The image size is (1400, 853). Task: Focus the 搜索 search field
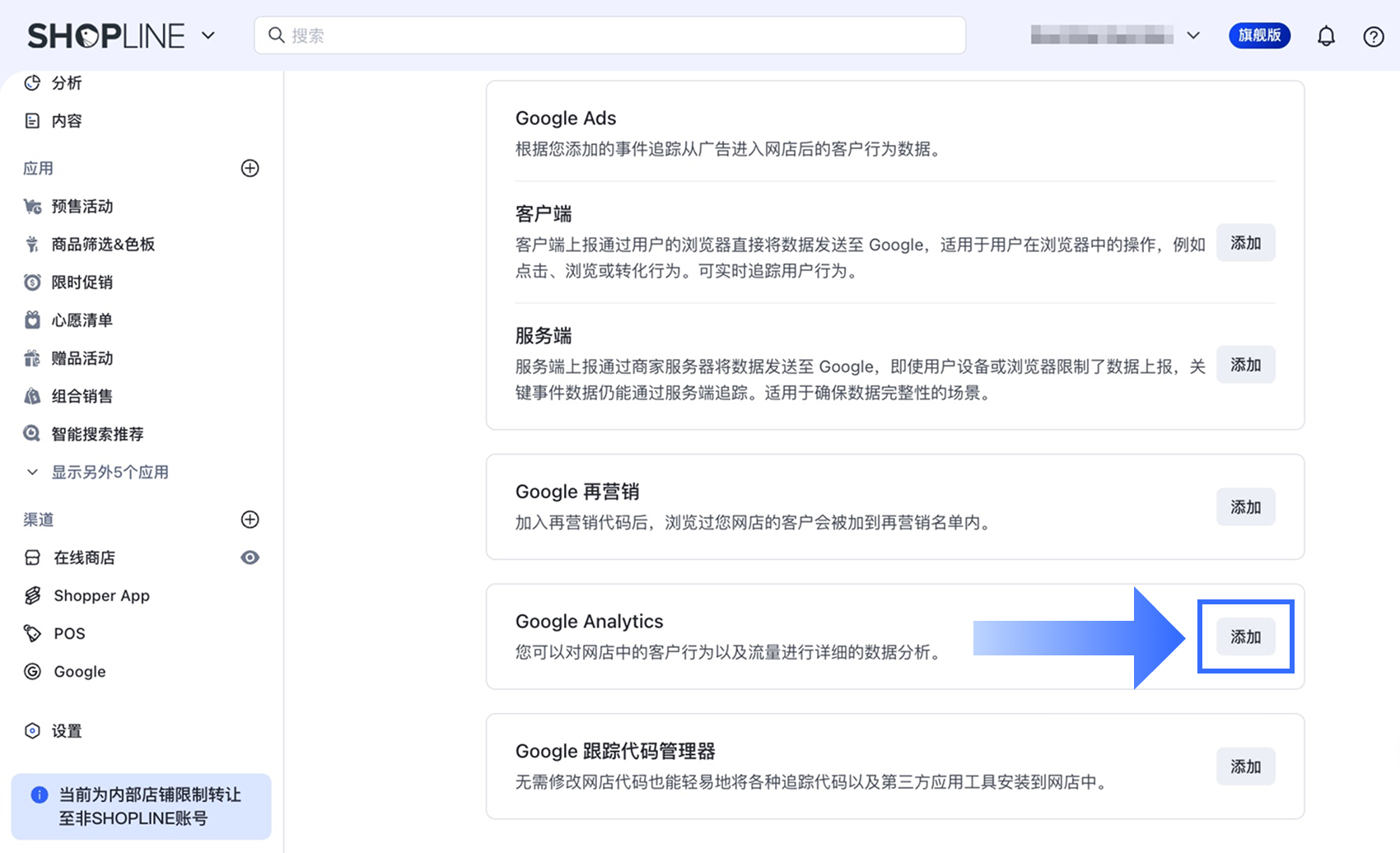click(x=609, y=35)
